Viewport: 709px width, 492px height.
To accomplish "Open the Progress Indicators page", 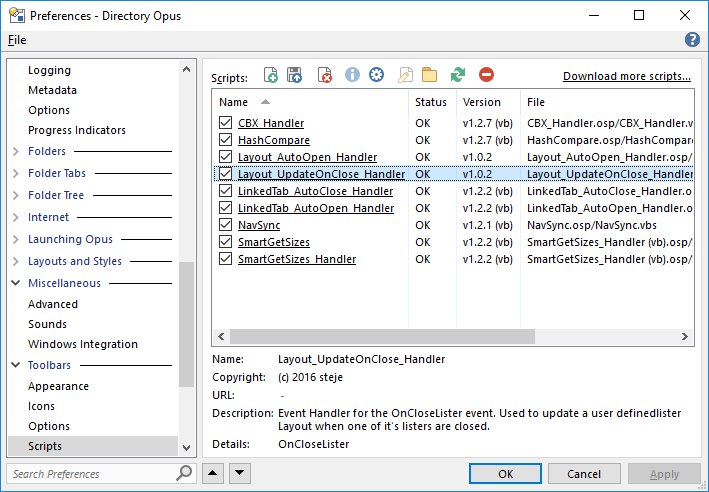I will 77,130.
